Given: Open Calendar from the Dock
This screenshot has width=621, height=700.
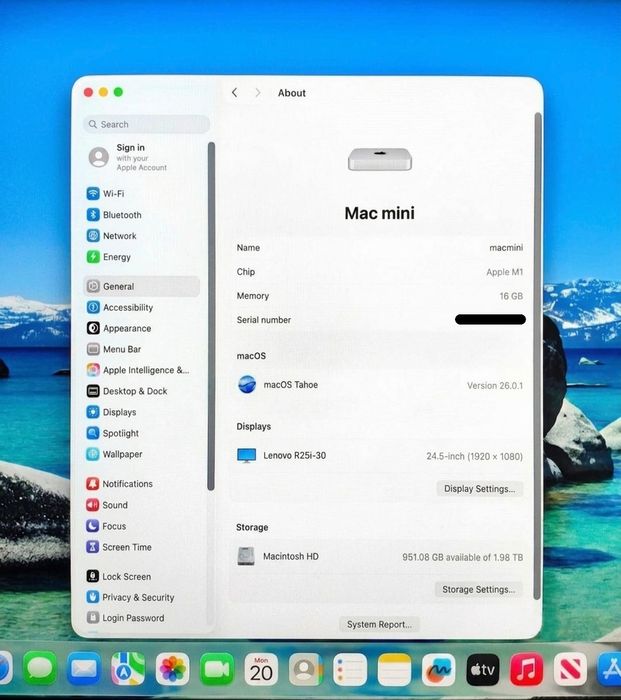Looking at the screenshot, I should tap(261, 669).
